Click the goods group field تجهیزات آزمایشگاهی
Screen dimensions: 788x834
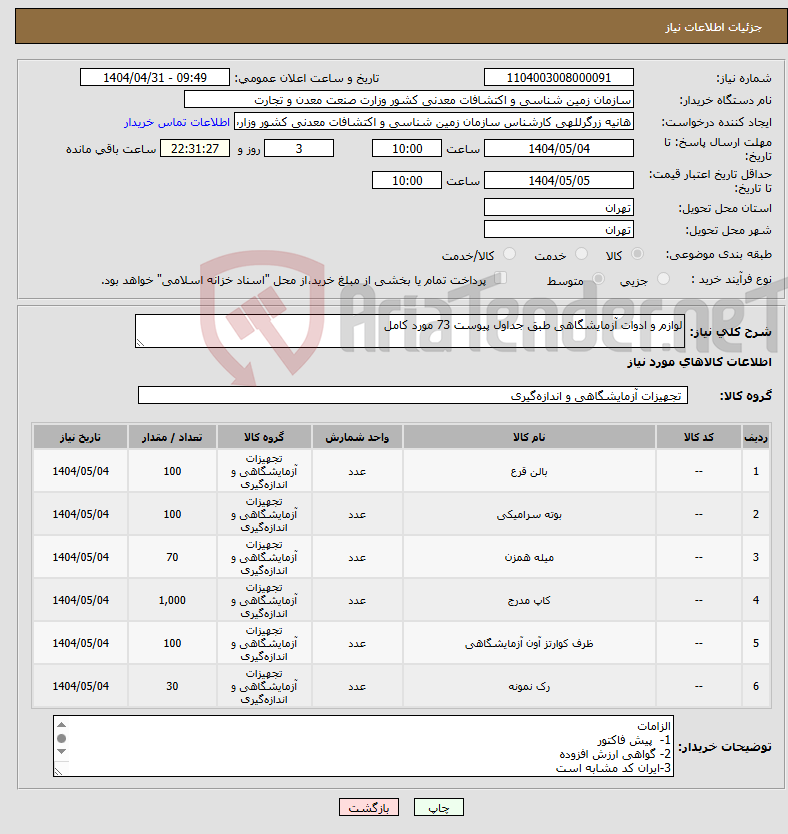(413, 395)
